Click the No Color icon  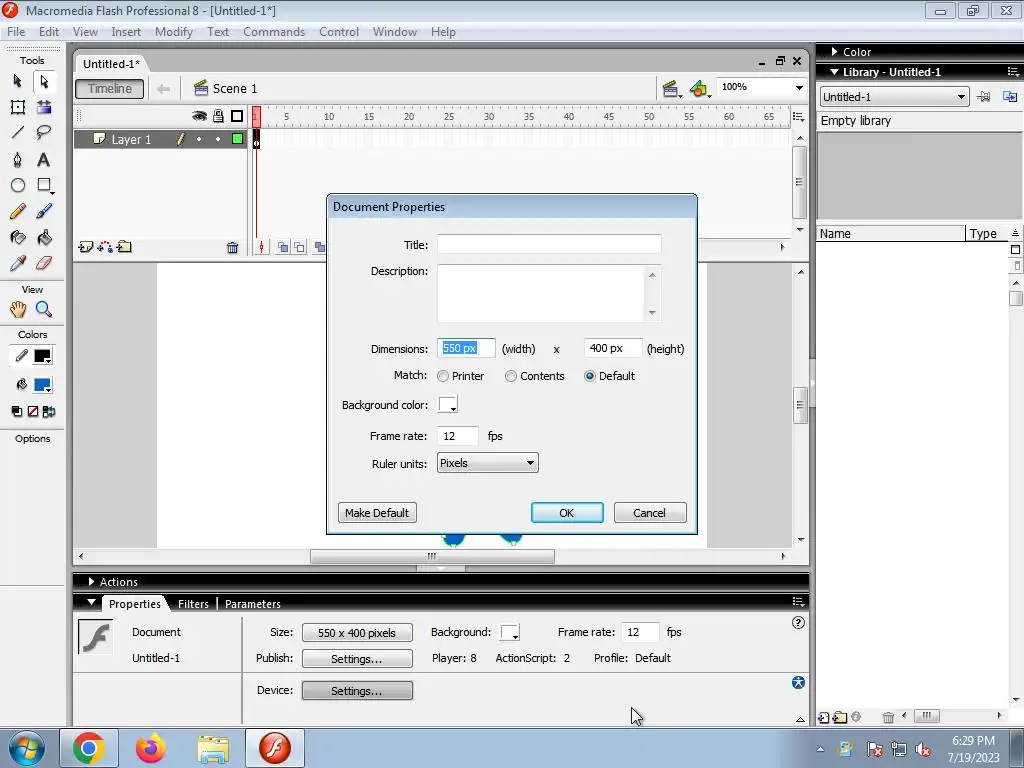tap(33, 411)
